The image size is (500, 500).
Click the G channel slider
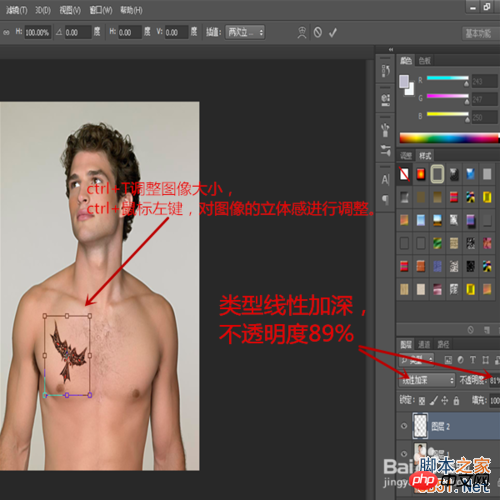pyautogui.click(x=447, y=96)
